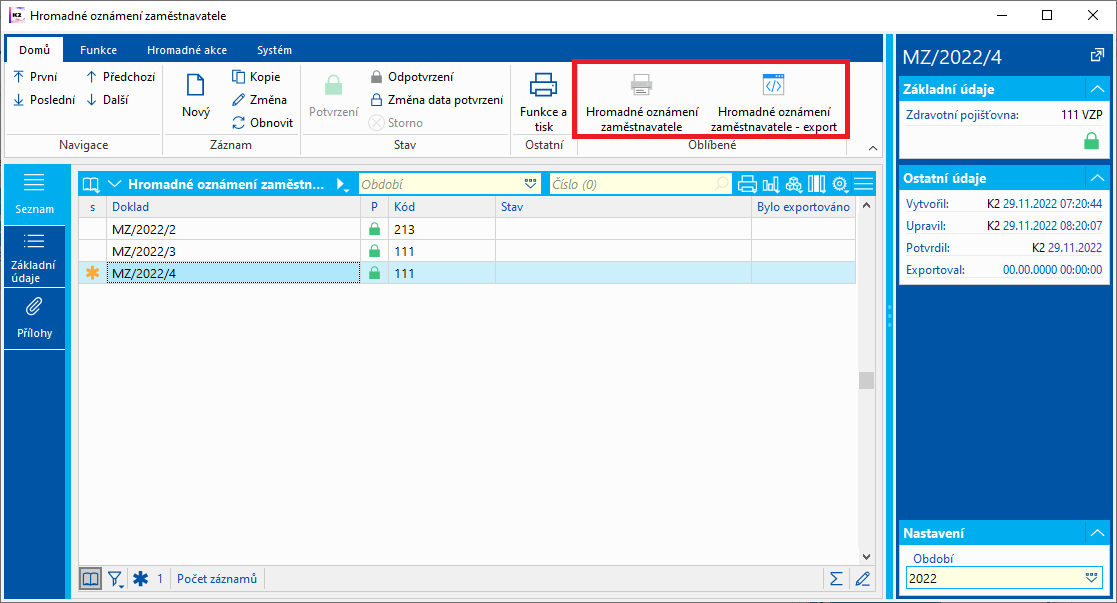
Task: Go to the Předchozí record
Action: (x=120, y=77)
